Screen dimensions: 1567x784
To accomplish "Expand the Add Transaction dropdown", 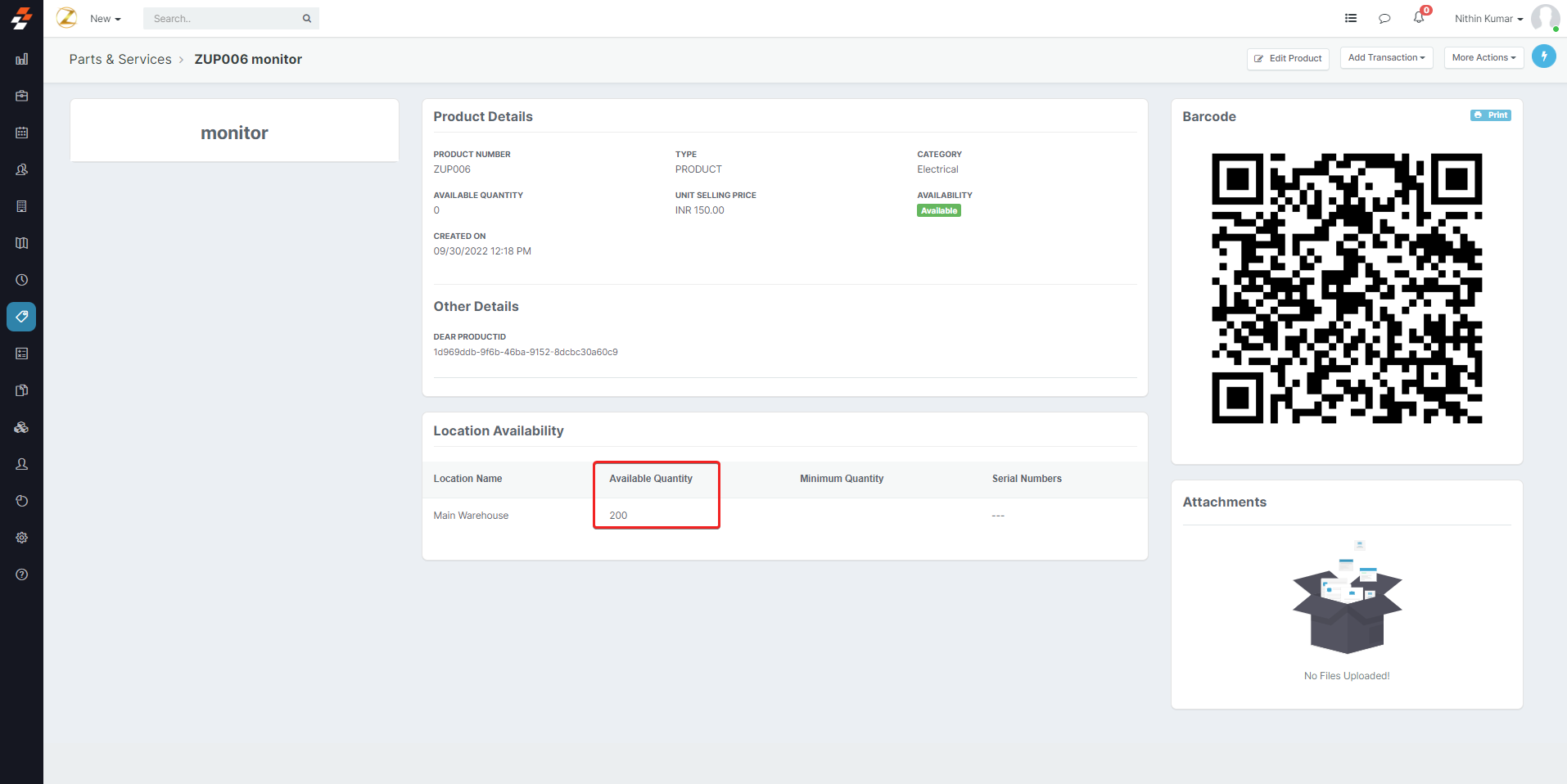I will pos(1386,58).
